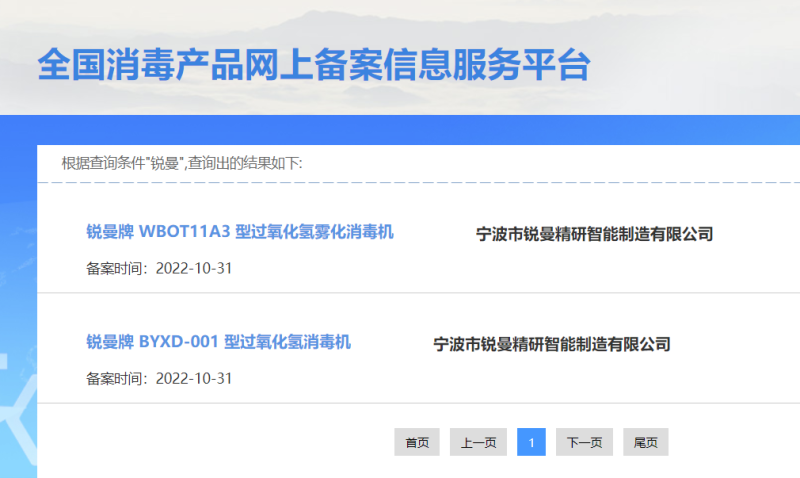The width and height of the screenshot is (800, 478).
Task: Click 备案时间 label under the WBOT11A3 result
Action: point(116,268)
